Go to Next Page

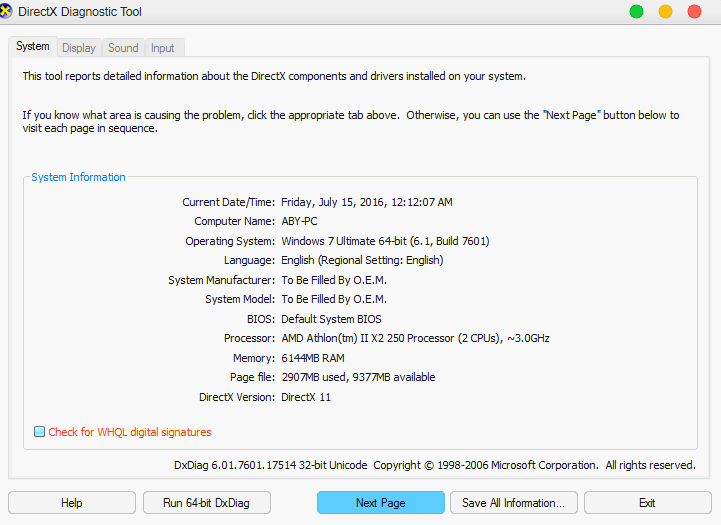[x=381, y=503]
